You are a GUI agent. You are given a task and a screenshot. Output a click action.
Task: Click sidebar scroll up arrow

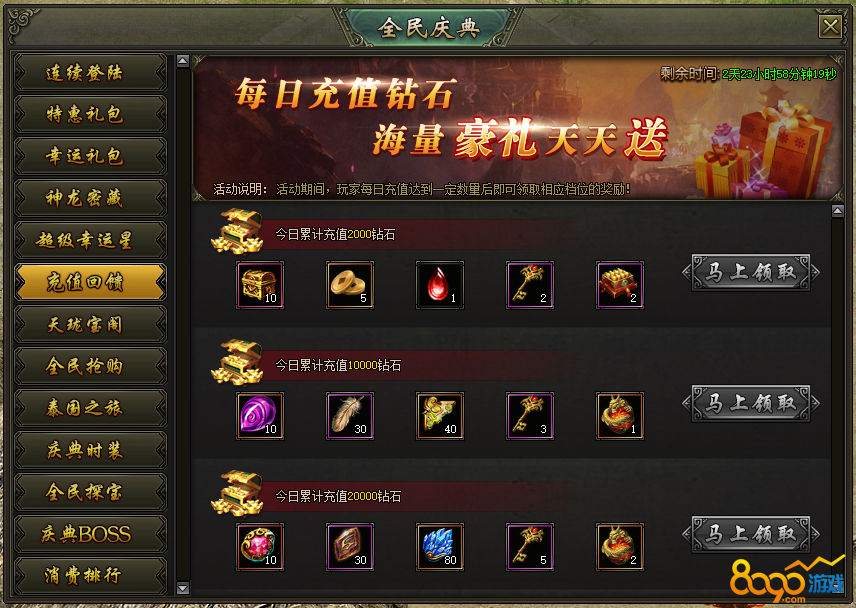pos(183,61)
